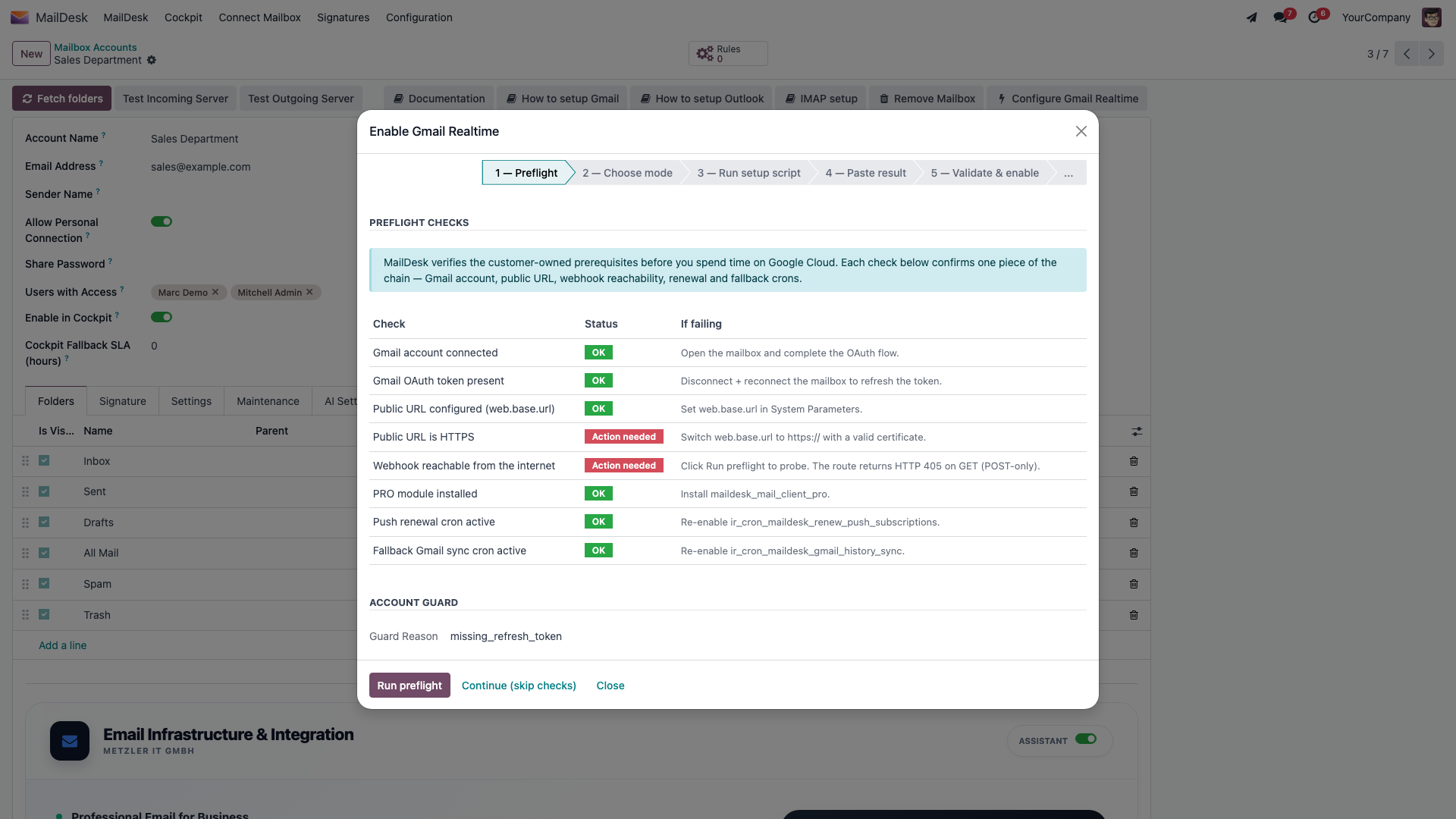Click the gear icon next to Sales Department

pyautogui.click(x=152, y=60)
